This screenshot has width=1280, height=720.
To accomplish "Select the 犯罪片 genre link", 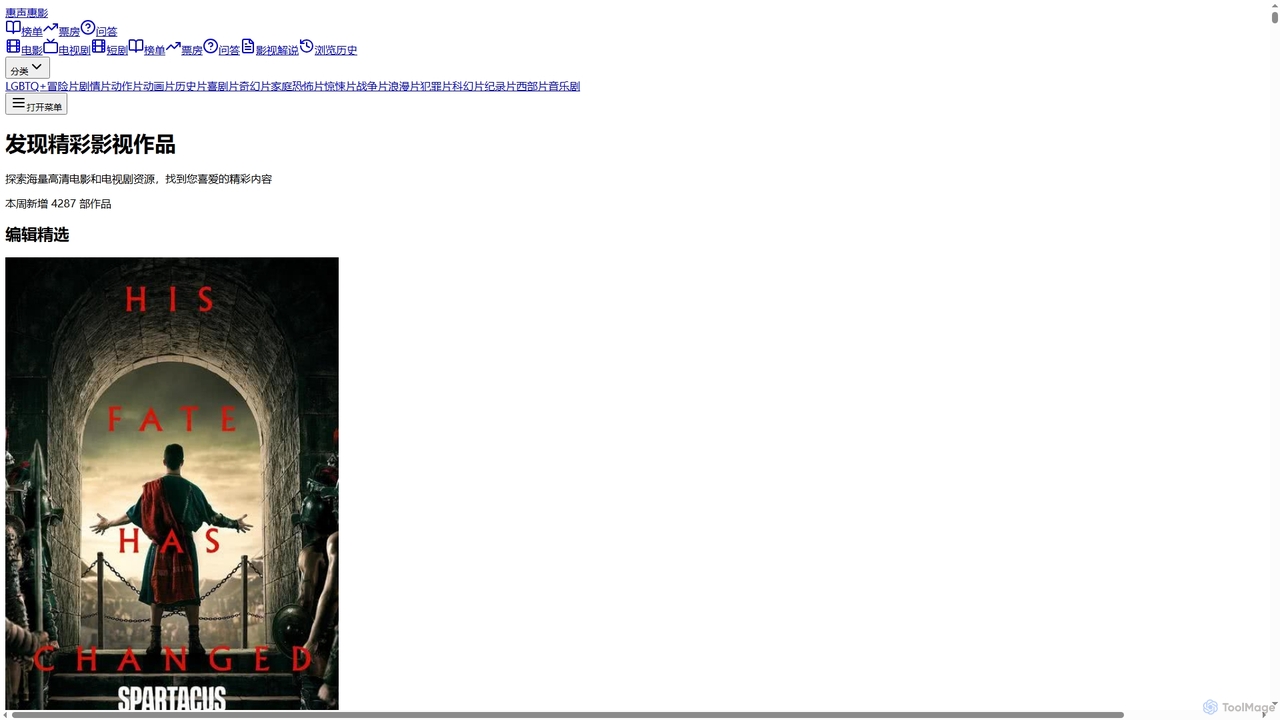I will pos(436,86).
